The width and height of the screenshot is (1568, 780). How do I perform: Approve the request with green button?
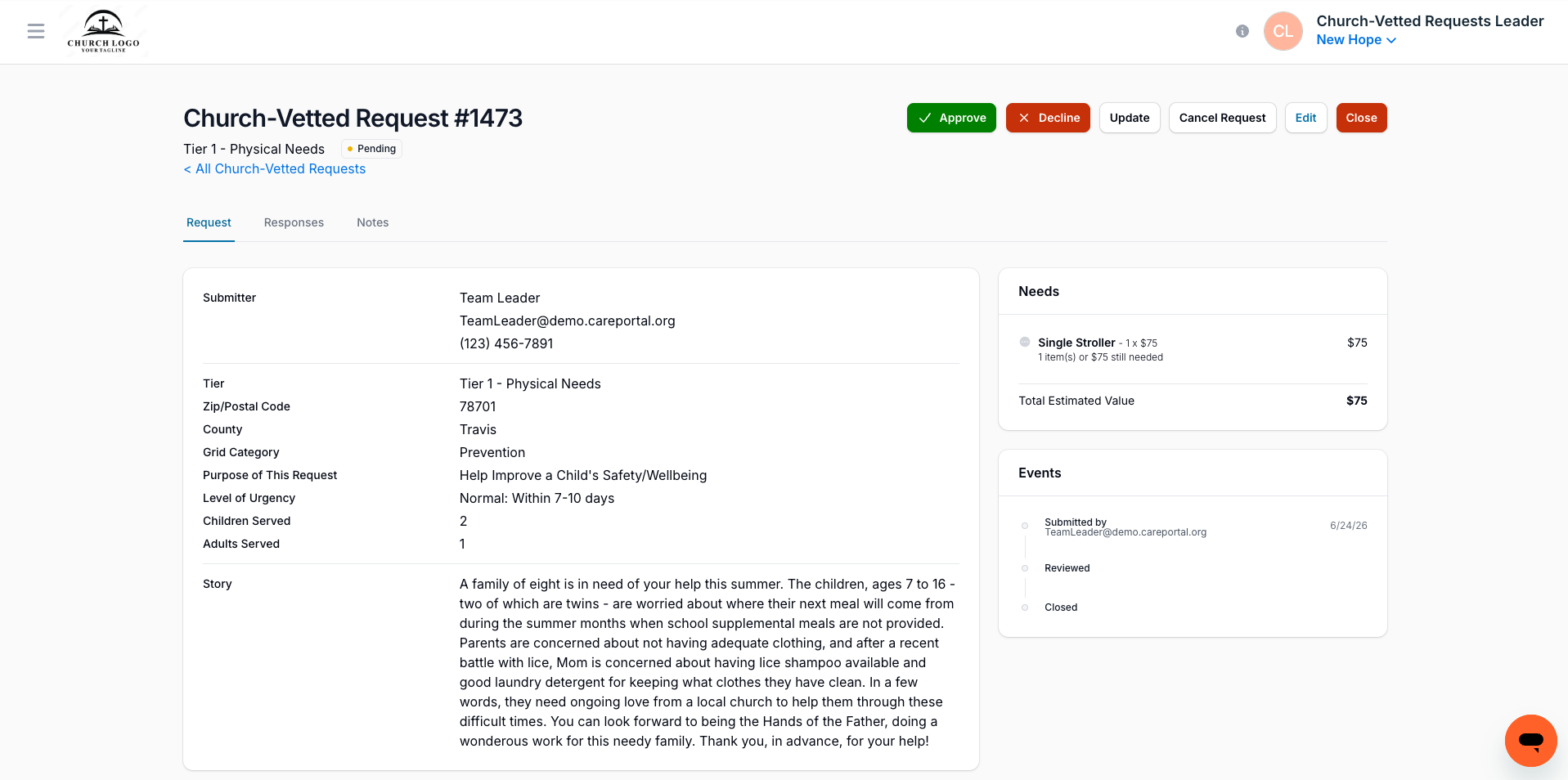[x=951, y=118]
